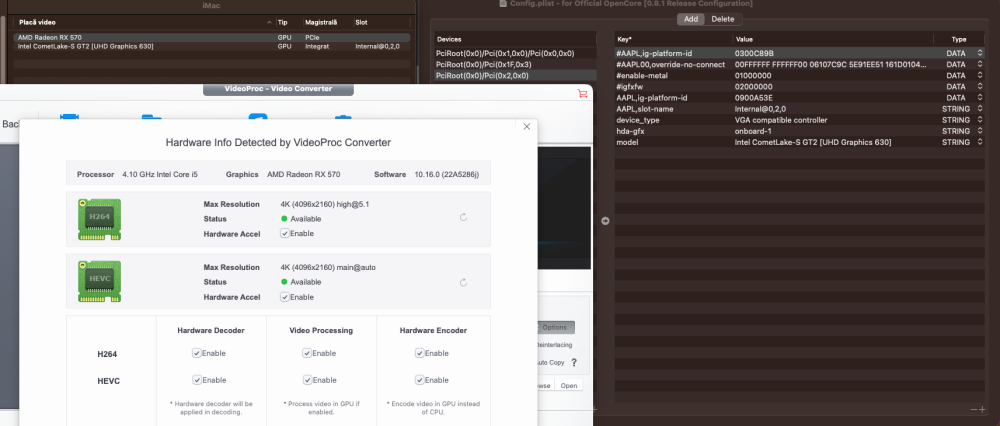This screenshot has height=426, width=1000.
Task: Click the question mark help icon
Action: [x=574, y=362]
